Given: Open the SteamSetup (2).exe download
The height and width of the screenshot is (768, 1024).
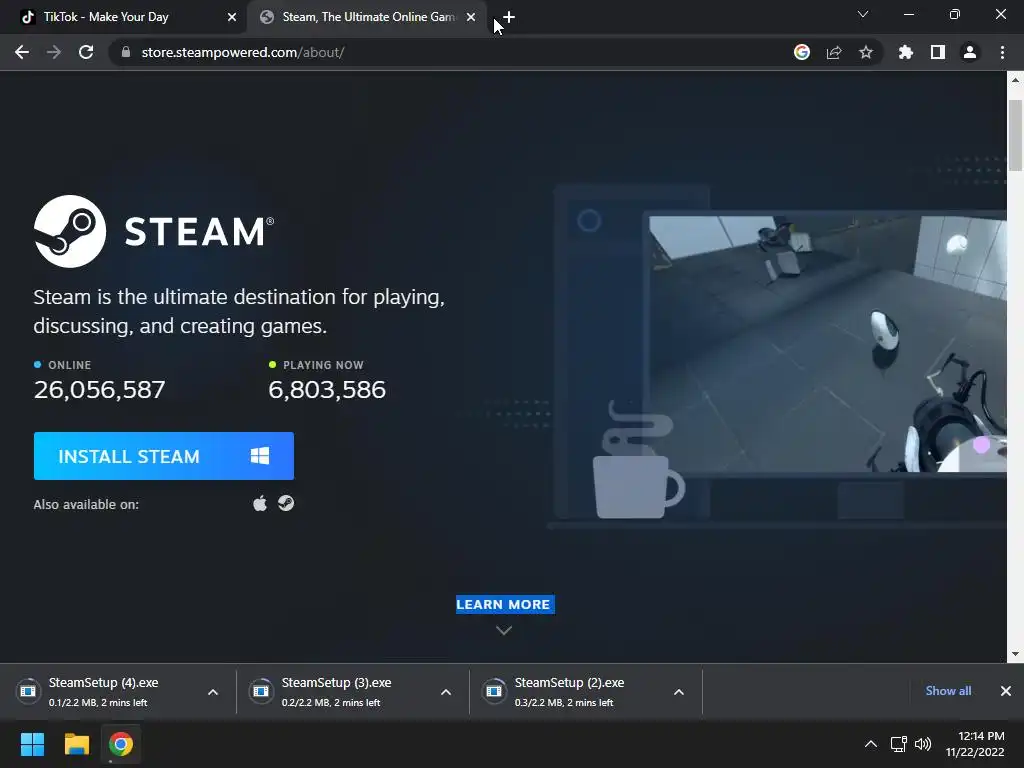Looking at the screenshot, I should tap(570, 691).
